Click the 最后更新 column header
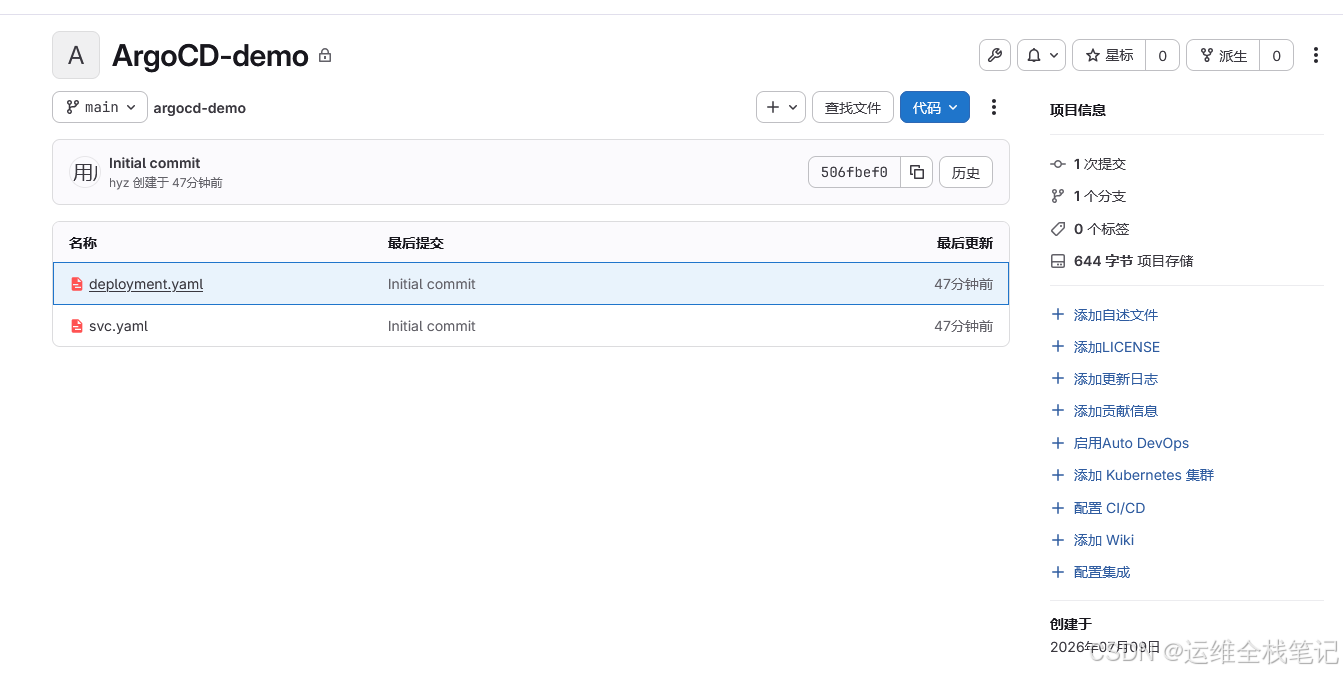Screen dimensions: 1343x674 (965, 243)
